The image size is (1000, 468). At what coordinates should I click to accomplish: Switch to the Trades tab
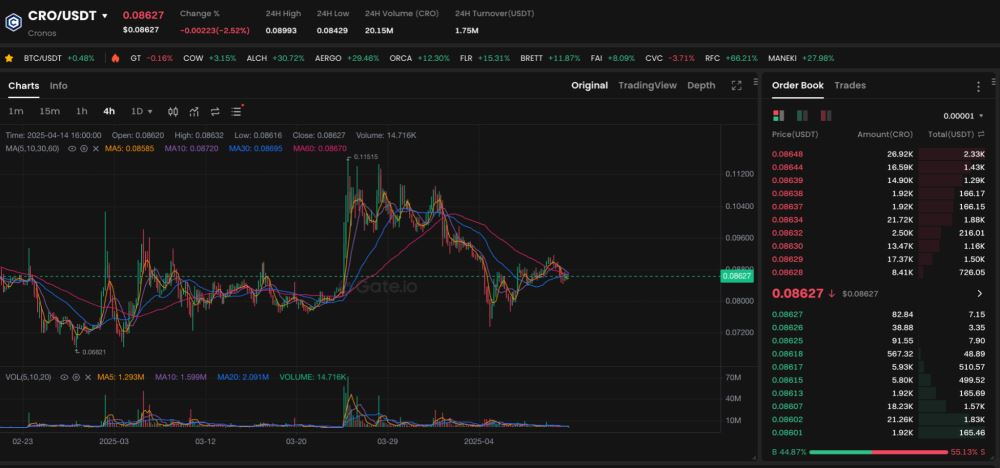point(850,86)
